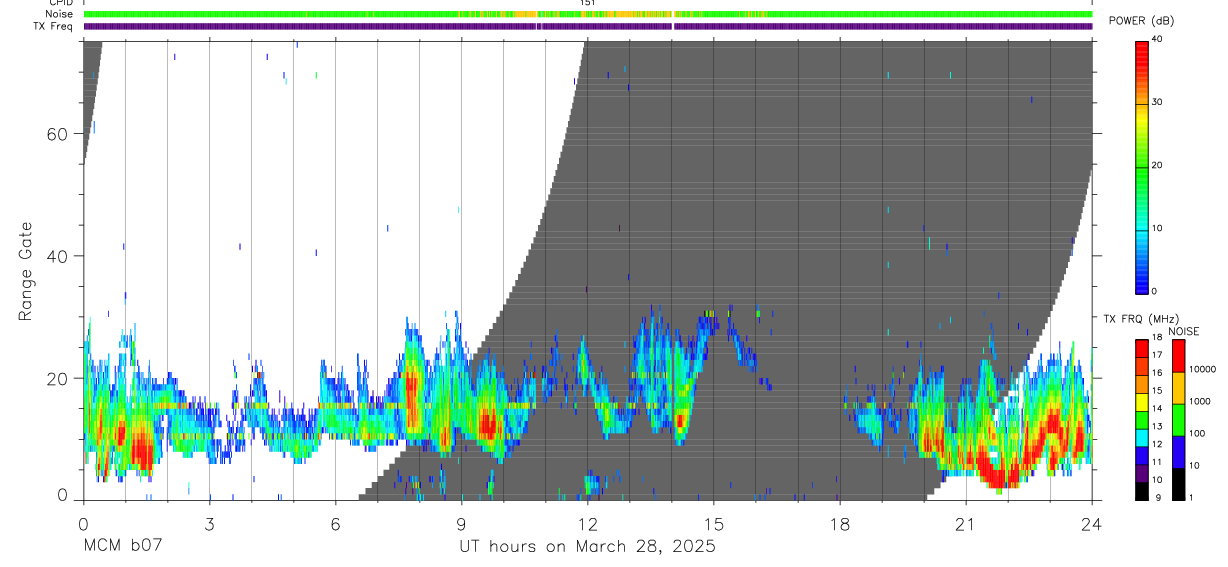Click the "POWER (dB)" color bar title

[x=1142, y=21]
